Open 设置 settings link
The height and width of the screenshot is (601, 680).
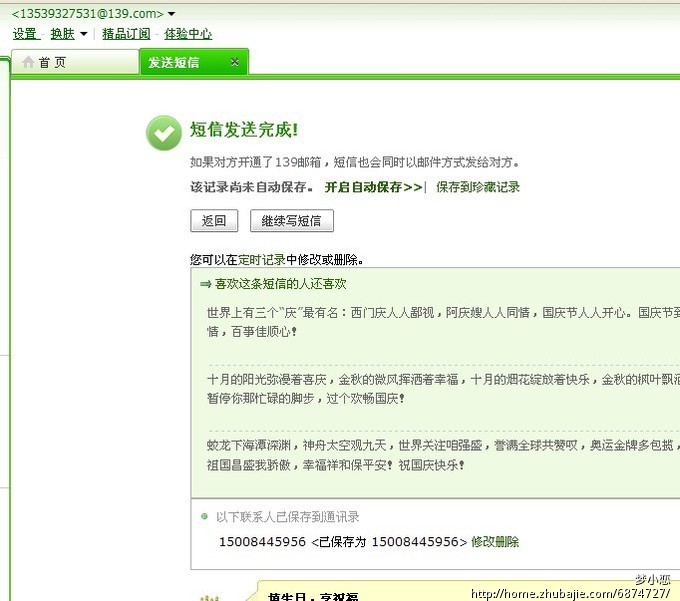25,34
